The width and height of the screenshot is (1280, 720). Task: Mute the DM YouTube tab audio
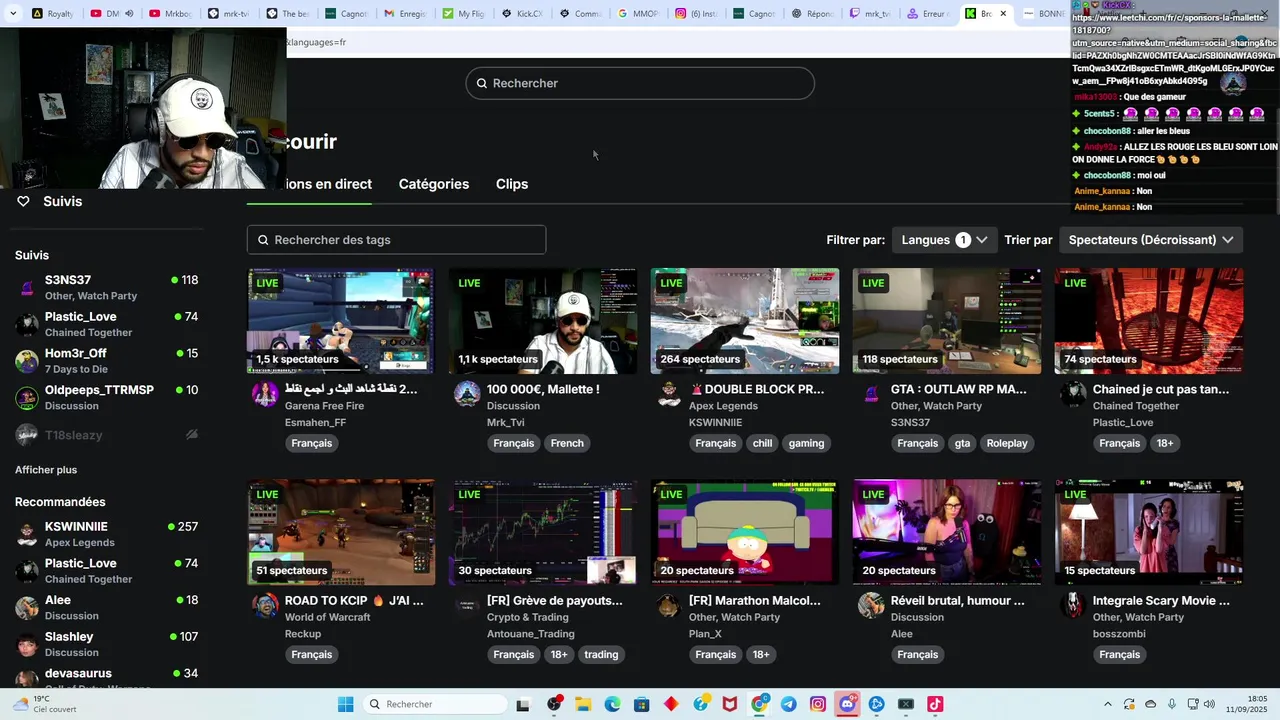point(129,14)
